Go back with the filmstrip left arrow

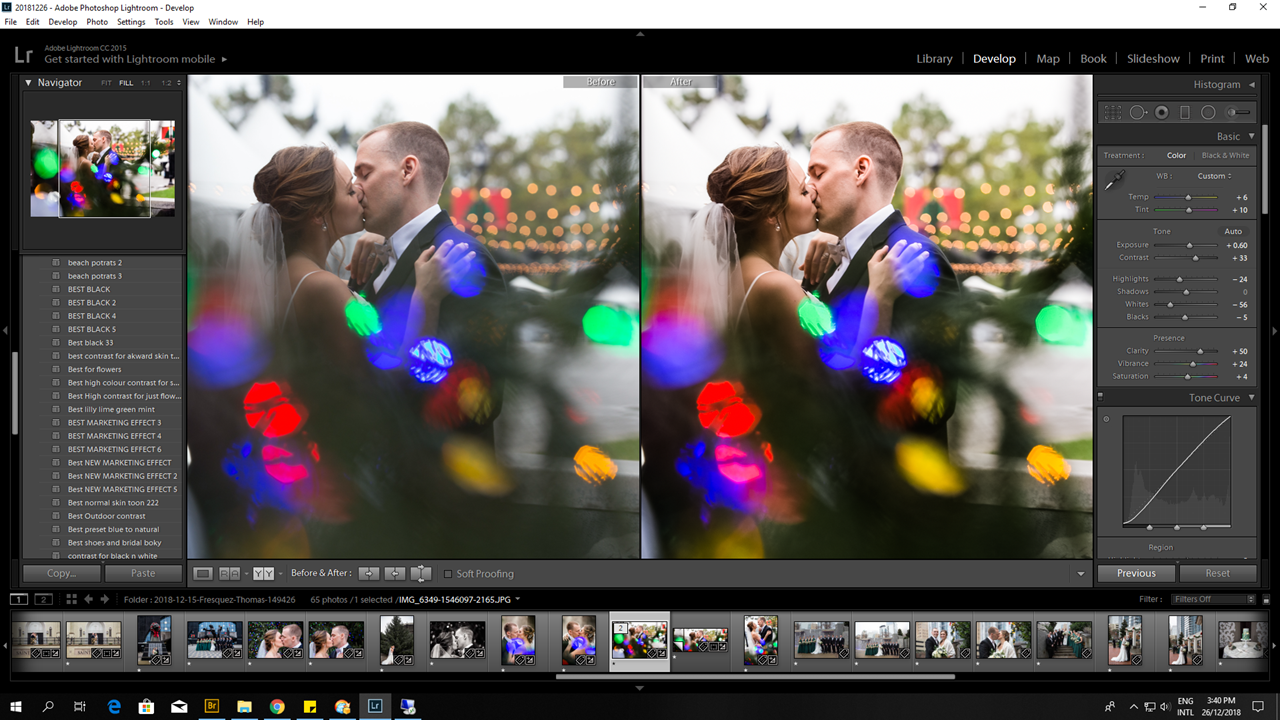[x=88, y=599]
